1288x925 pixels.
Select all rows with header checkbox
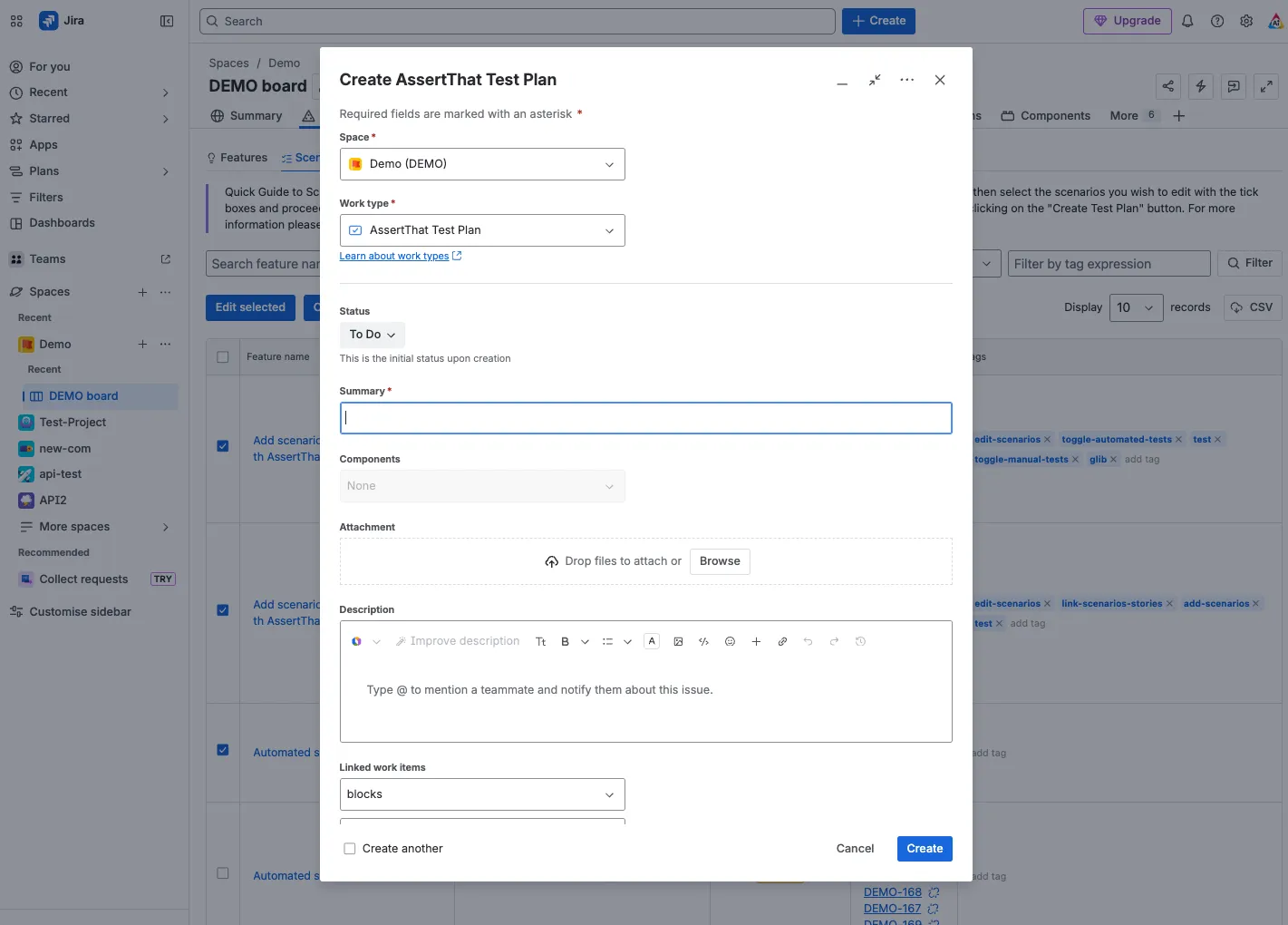223,357
